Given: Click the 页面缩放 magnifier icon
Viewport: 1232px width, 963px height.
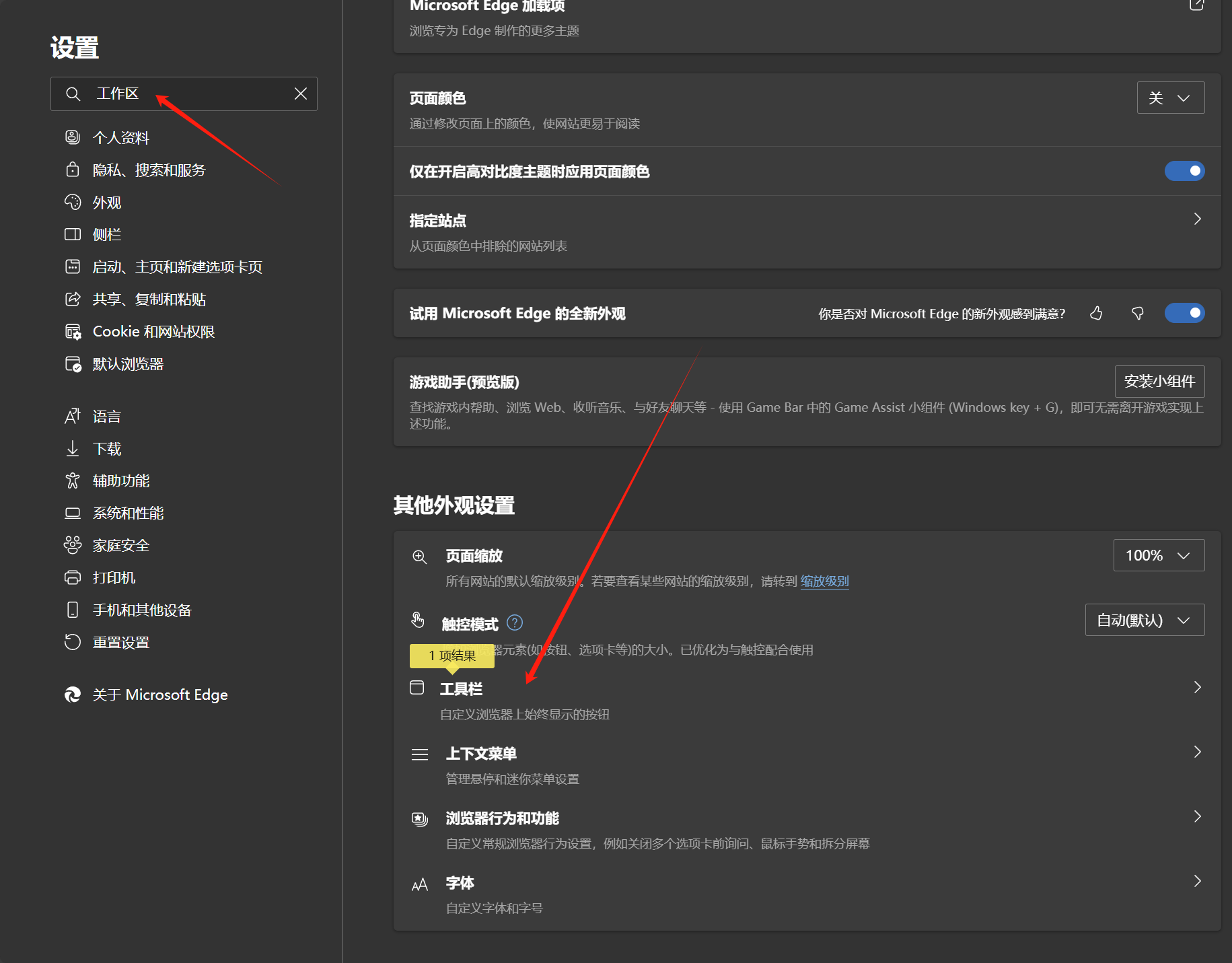Looking at the screenshot, I should click(419, 557).
